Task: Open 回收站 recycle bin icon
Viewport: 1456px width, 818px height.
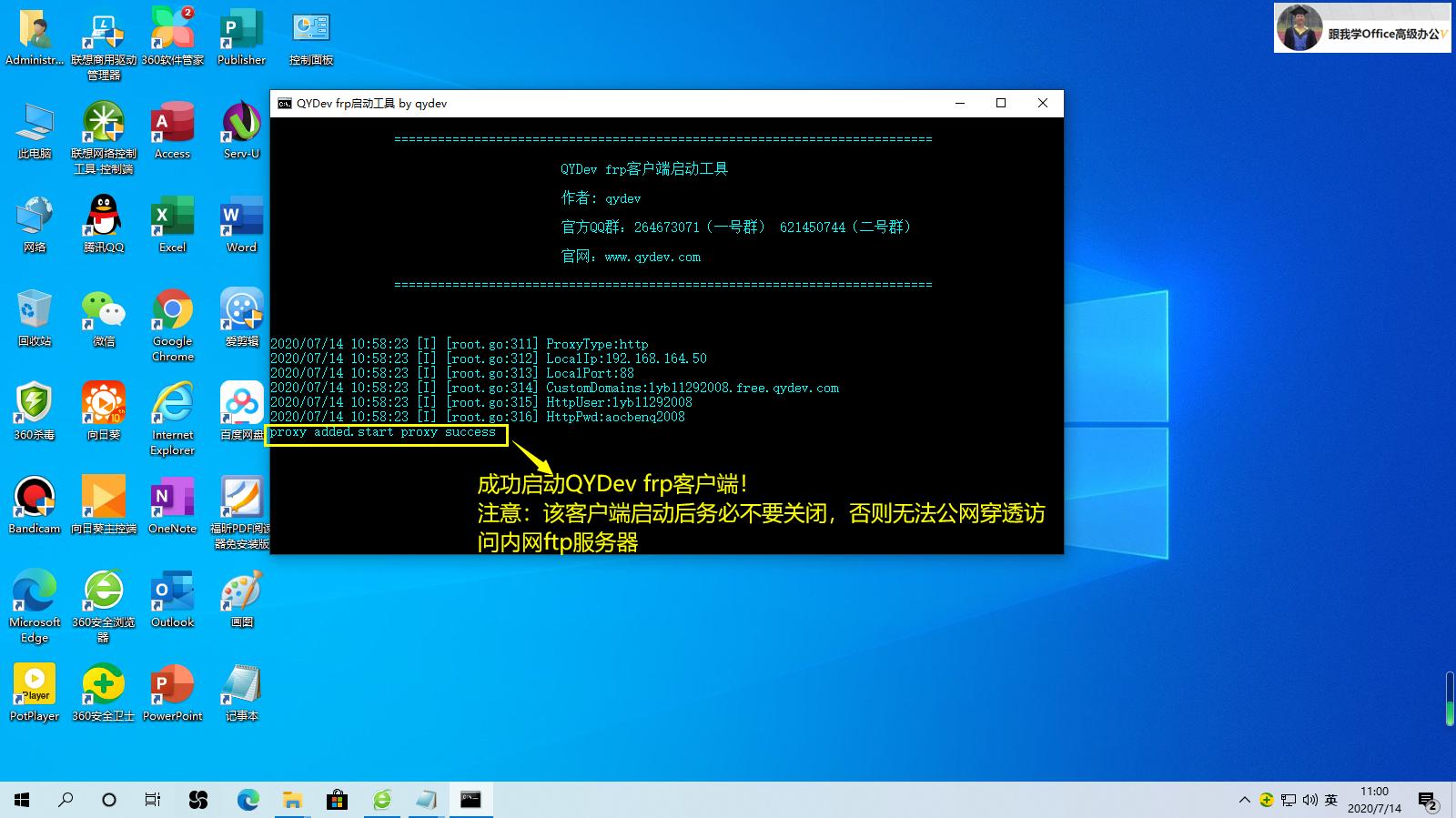Action: (x=35, y=318)
